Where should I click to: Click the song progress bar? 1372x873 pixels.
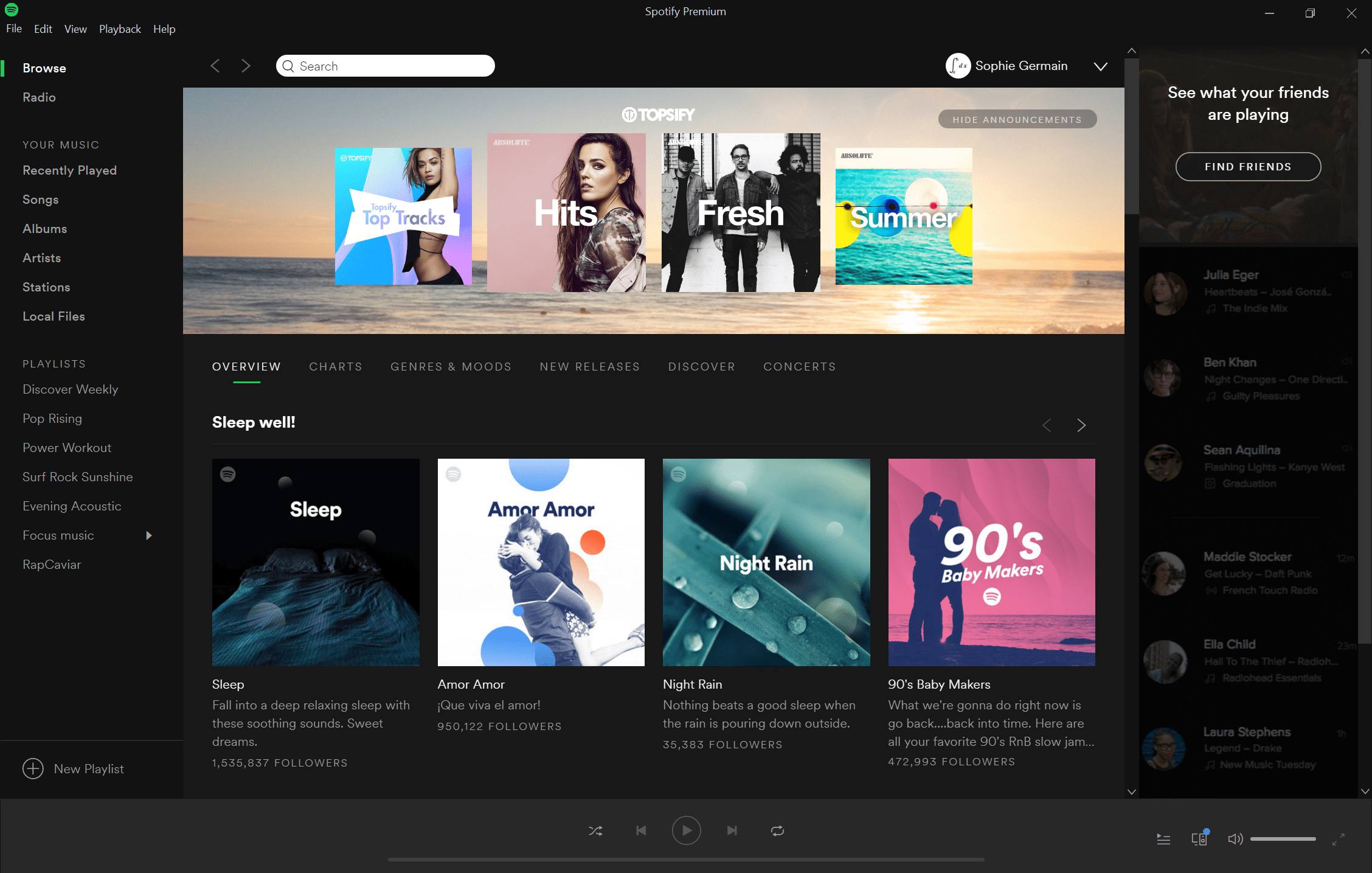click(686, 860)
